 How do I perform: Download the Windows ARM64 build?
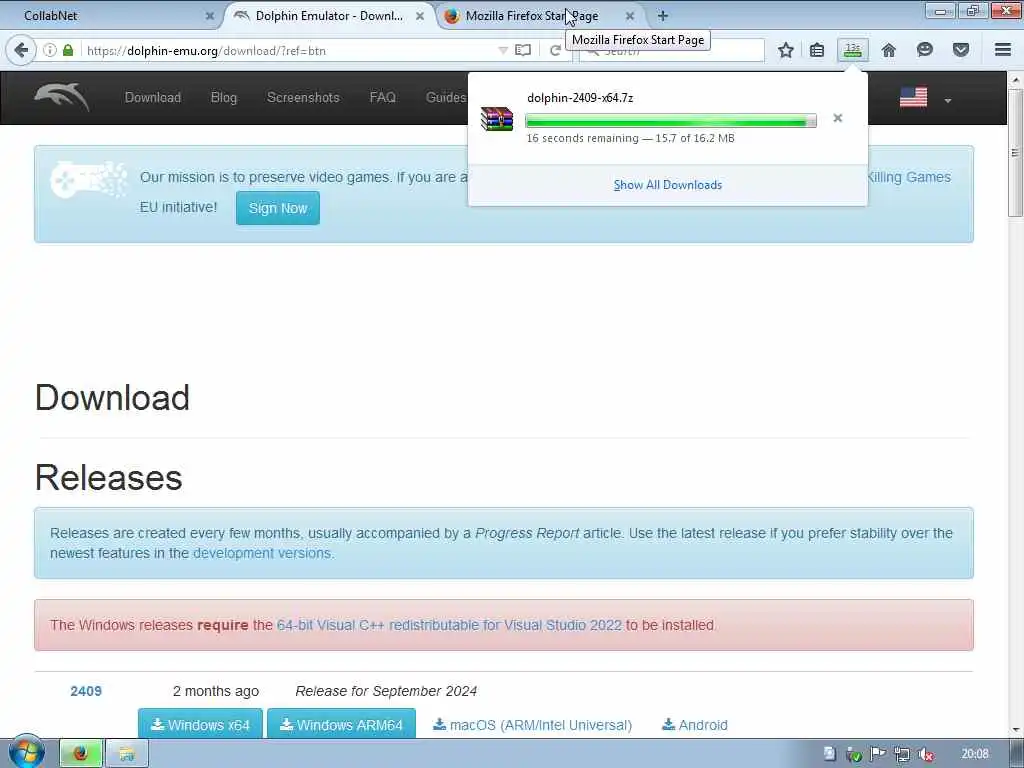coord(342,724)
